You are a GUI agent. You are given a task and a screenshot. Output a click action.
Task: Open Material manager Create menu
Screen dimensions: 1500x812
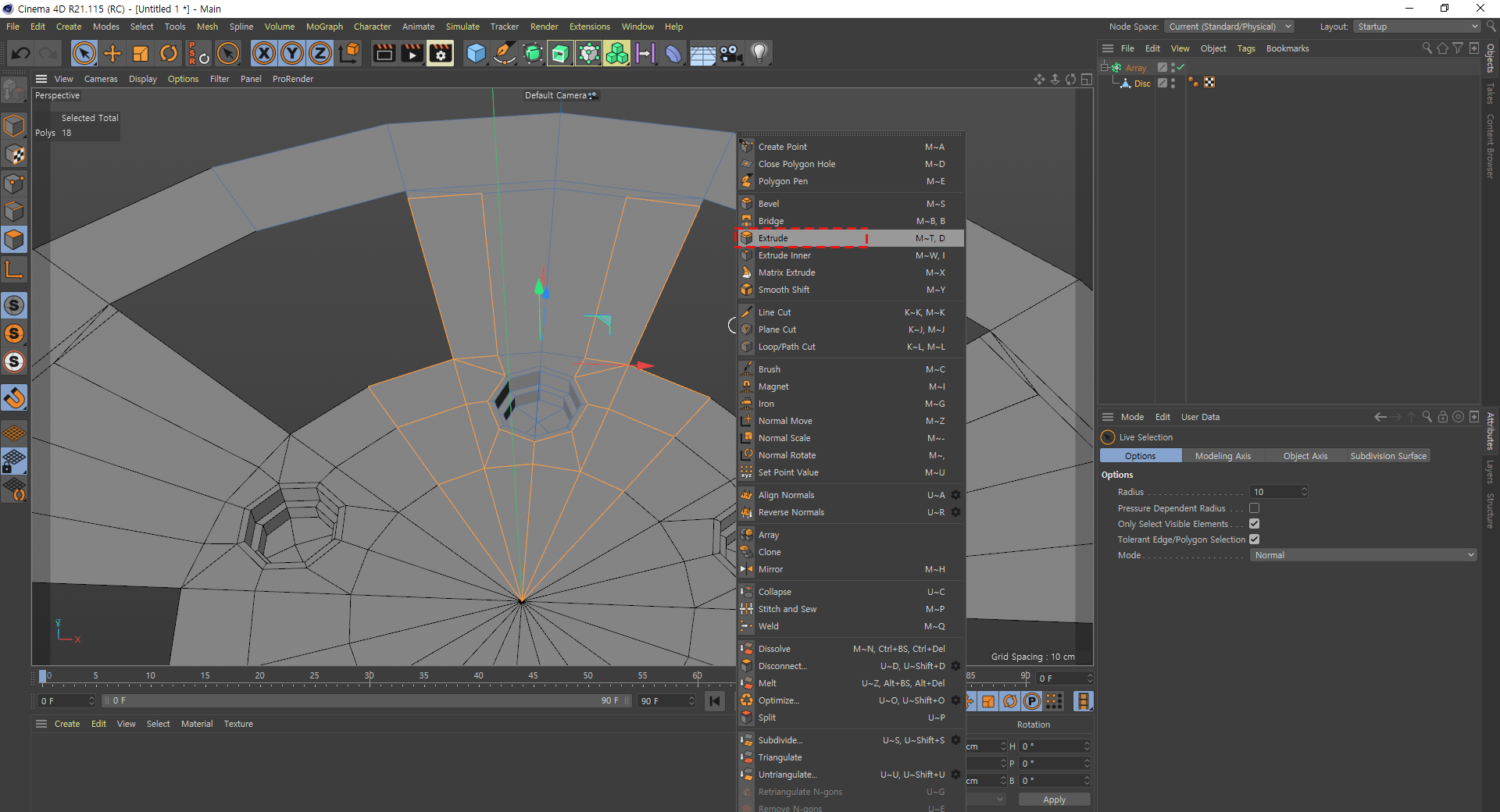click(67, 724)
